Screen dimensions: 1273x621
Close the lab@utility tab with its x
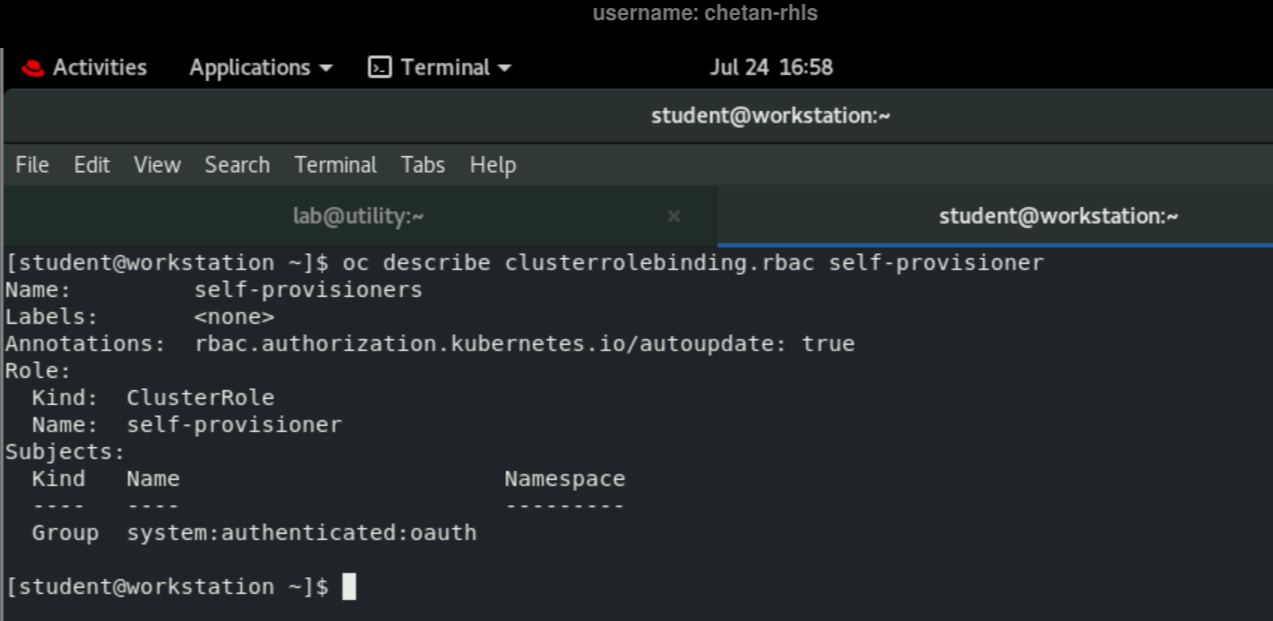click(x=674, y=216)
